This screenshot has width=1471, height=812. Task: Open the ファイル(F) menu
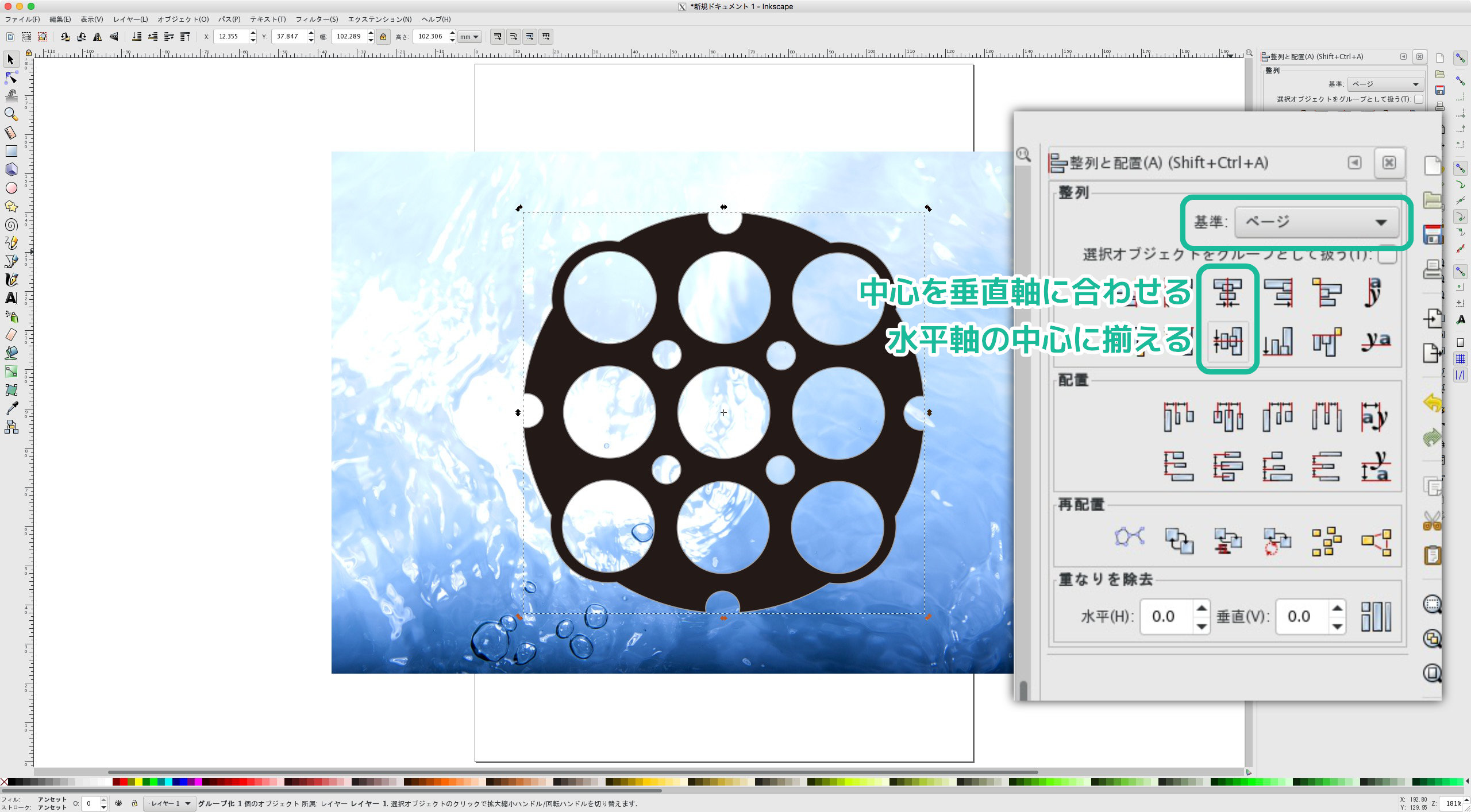(x=22, y=20)
